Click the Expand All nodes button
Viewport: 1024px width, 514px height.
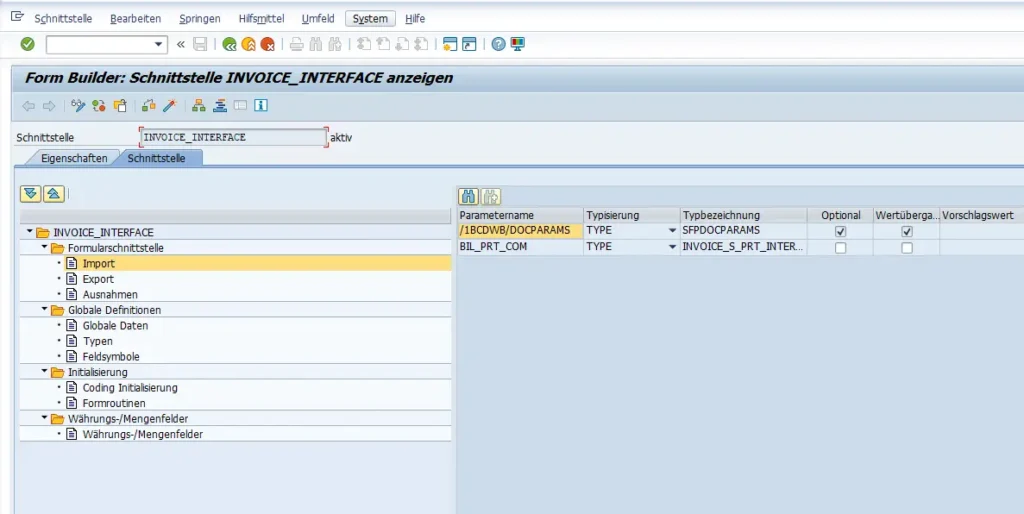[31, 193]
